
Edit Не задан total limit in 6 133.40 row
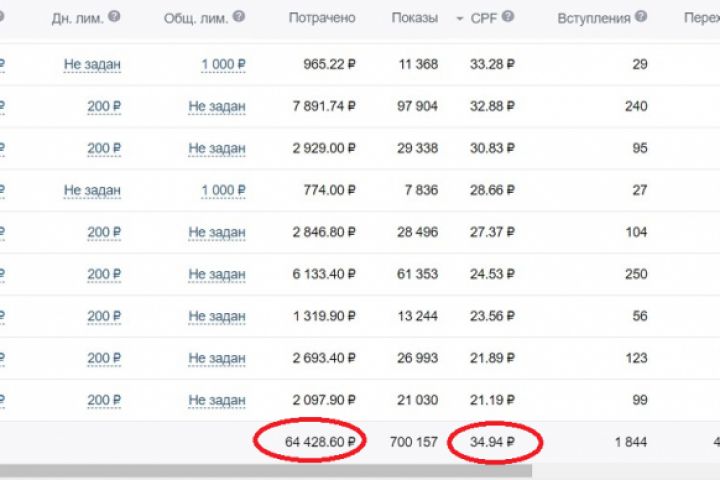click(217, 275)
